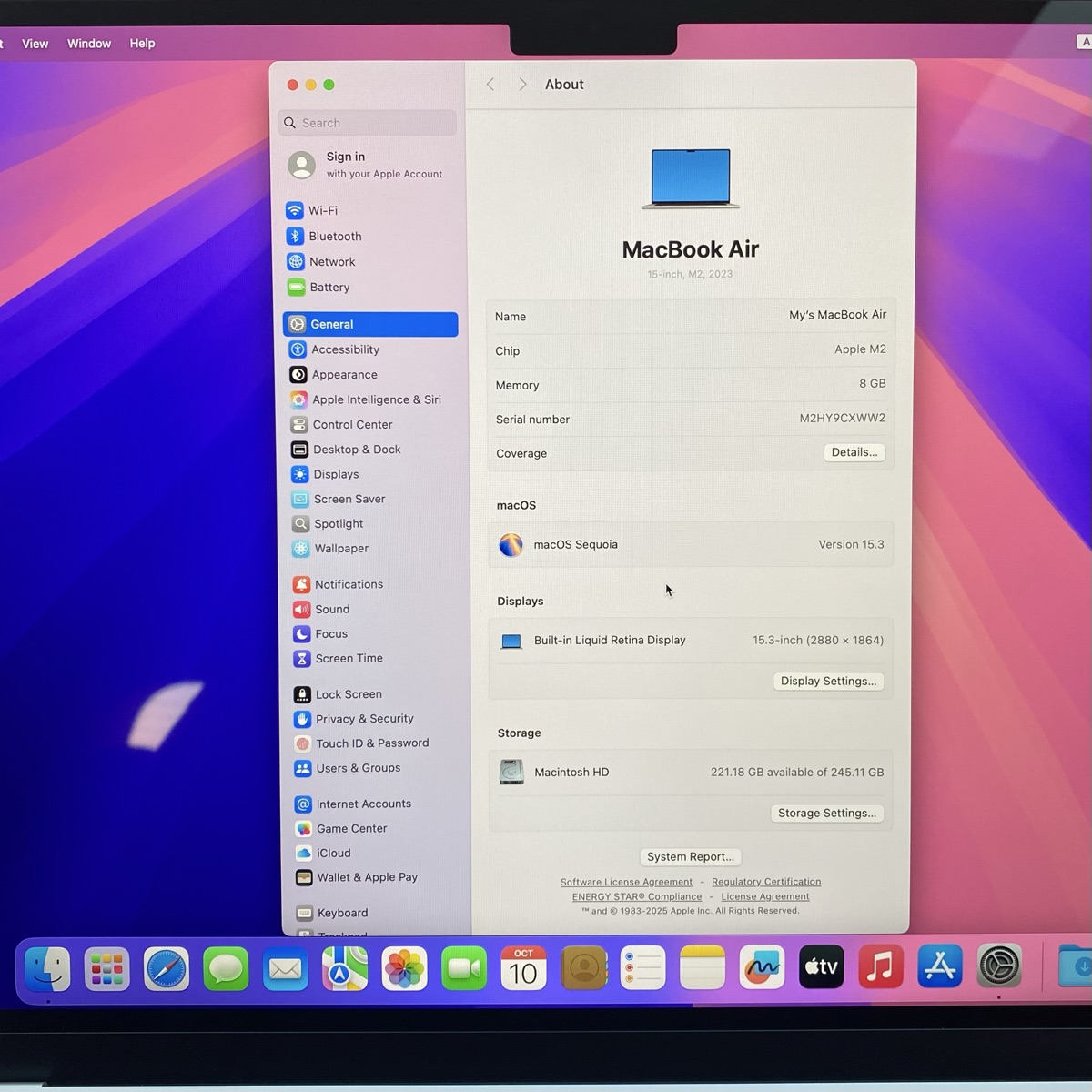The image size is (1092, 1092).
Task: Open Mail from the Dock
Action: (x=286, y=969)
